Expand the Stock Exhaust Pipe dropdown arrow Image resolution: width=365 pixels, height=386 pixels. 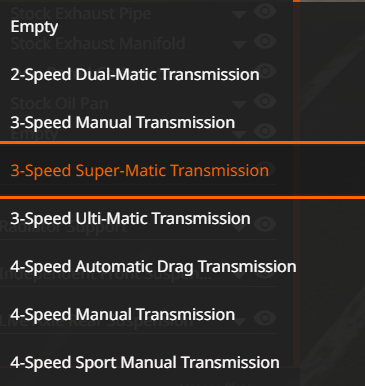tap(239, 14)
